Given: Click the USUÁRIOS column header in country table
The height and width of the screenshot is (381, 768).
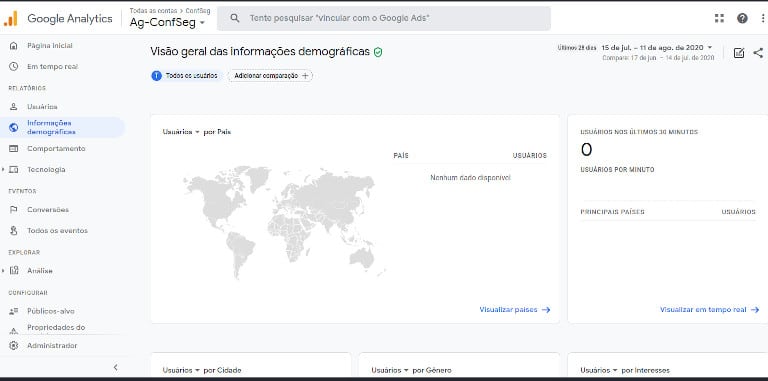Looking at the screenshot, I should coord(529,156).
